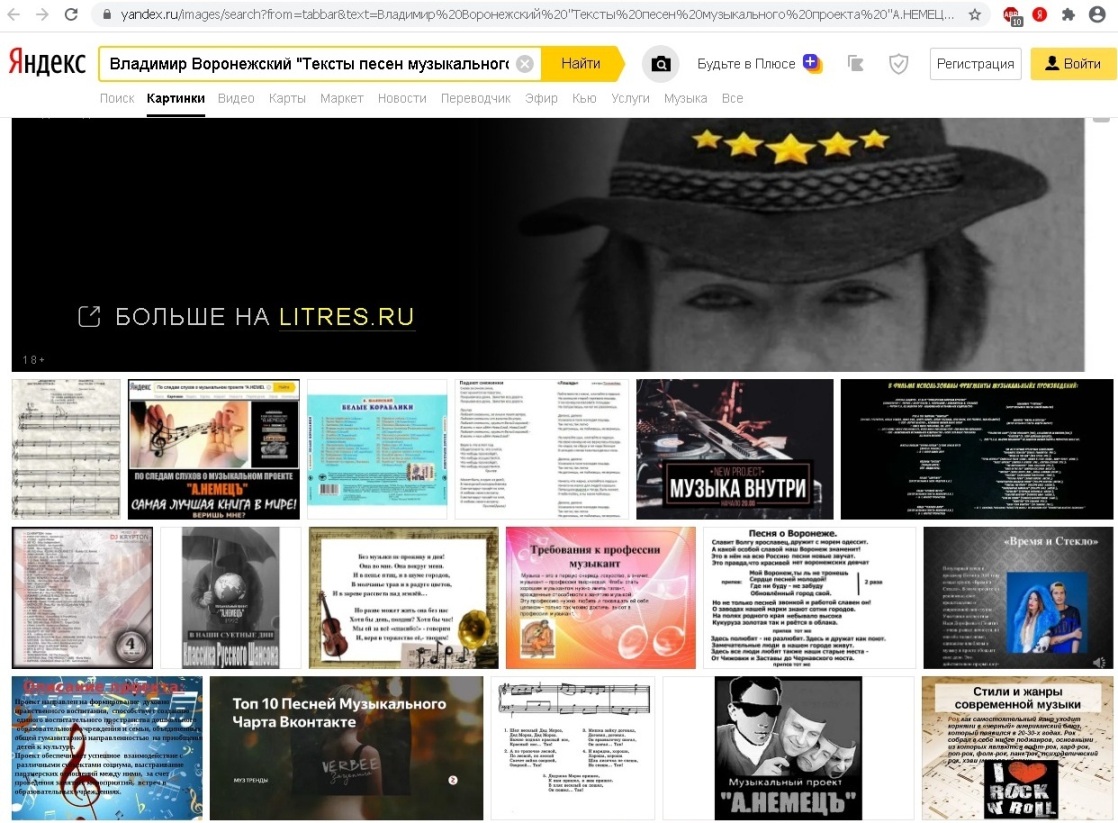Open the МУЗЫКА ВНУТРИ thumbnail
Screen dimensions: 1118x823
point(734,449)
